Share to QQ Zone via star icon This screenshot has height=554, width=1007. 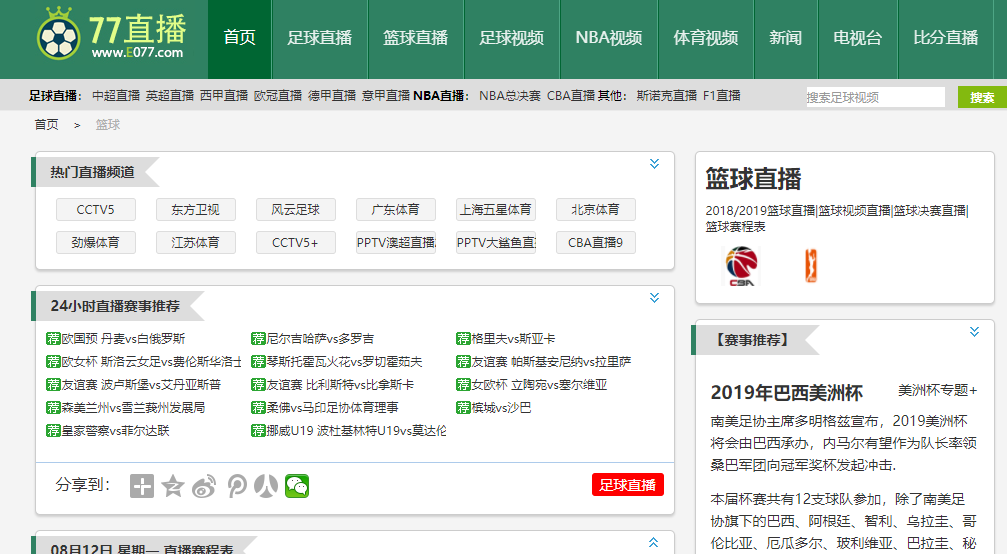click(x=173, y=486)
